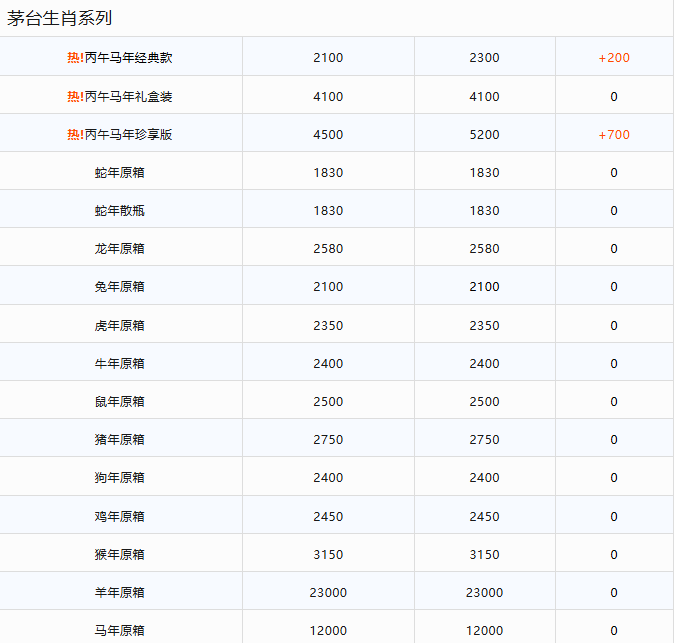Click the 茅台生肖系列 section heading
This screenshot has width=675, height=643.
(60, 18)
